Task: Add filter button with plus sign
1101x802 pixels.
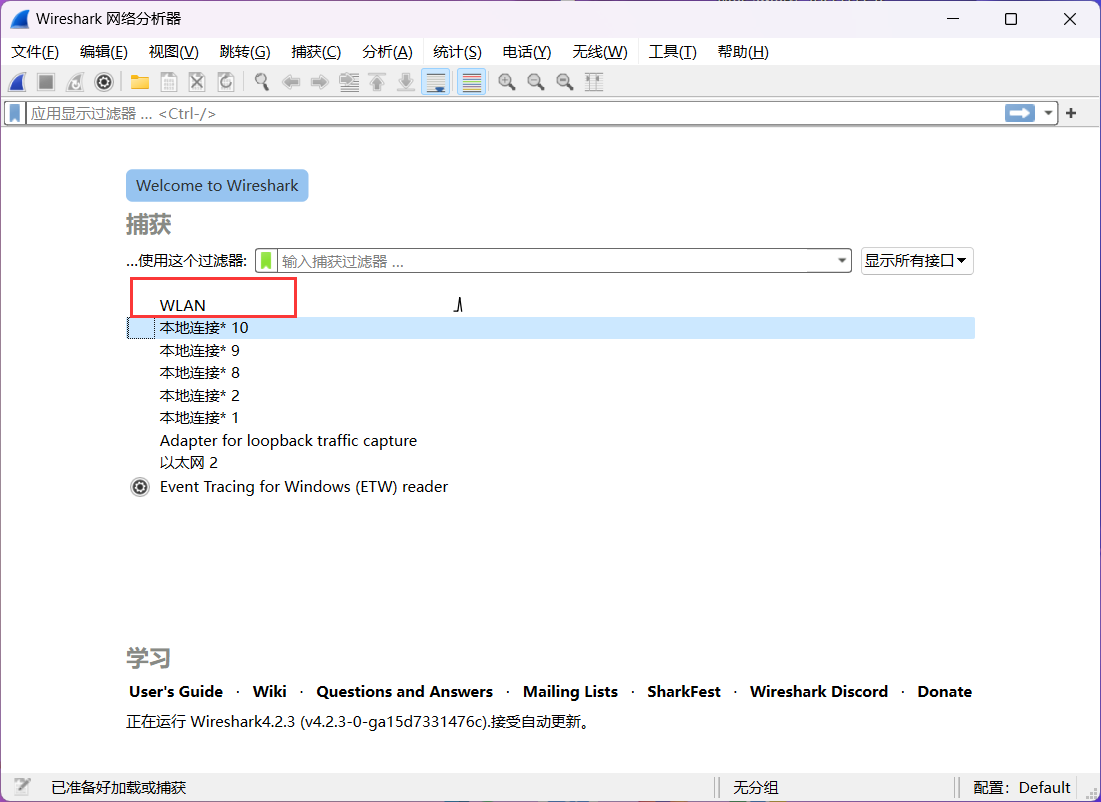Action: [x=1071, y=113]
